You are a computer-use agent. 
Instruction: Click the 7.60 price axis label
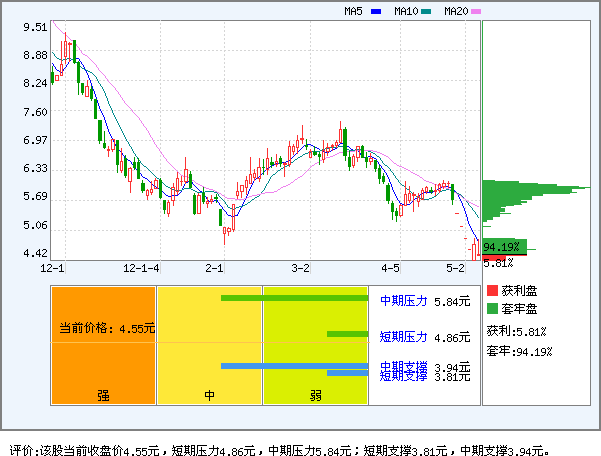point(35,112)
